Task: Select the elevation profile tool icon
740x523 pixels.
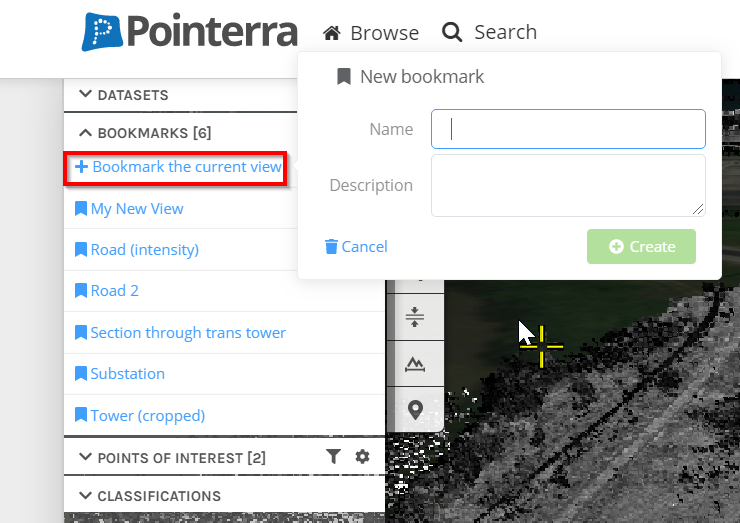Action: (415, 363)
